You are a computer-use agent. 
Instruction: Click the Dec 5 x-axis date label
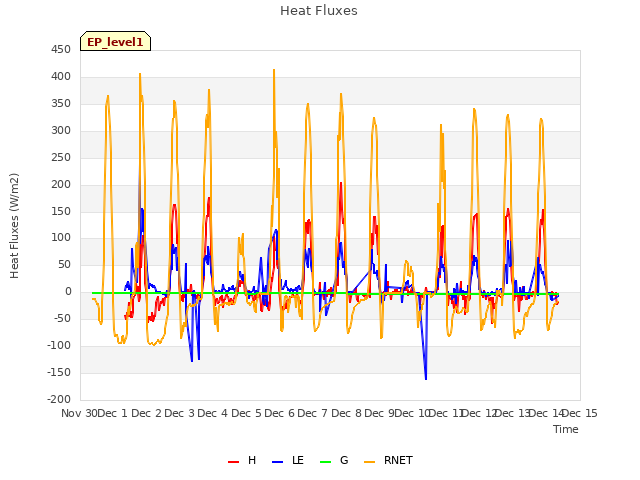pyautogui.click(x=246, y=413)
